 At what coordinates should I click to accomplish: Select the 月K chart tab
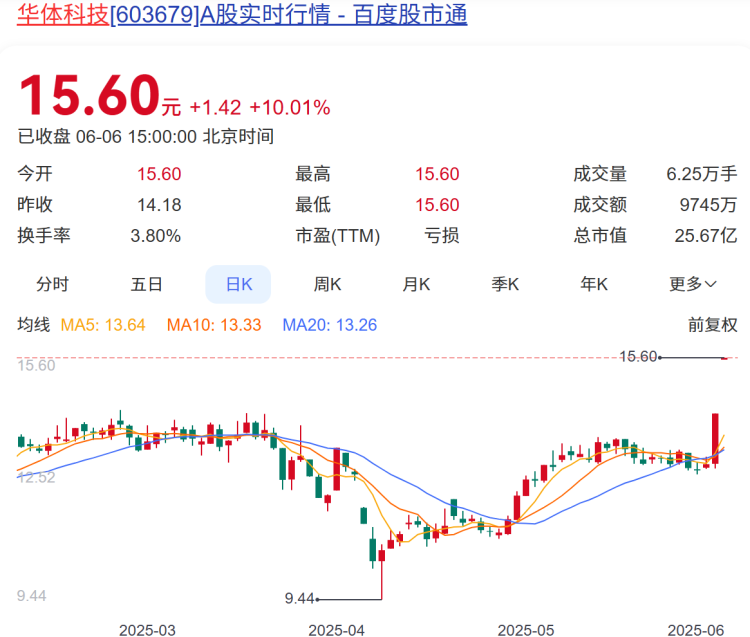coord(416,284)
